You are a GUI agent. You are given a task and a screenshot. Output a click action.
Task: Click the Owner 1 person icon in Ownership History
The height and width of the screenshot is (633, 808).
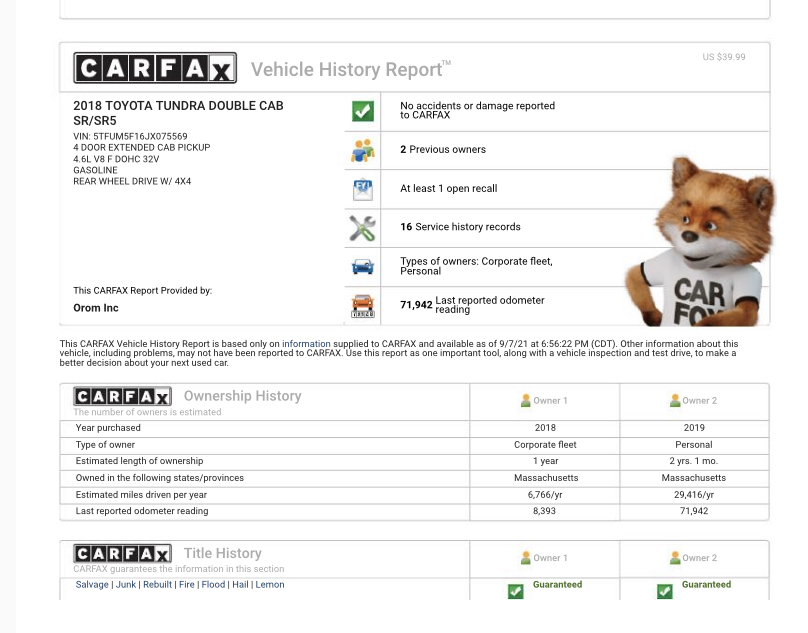click(525, 401)
